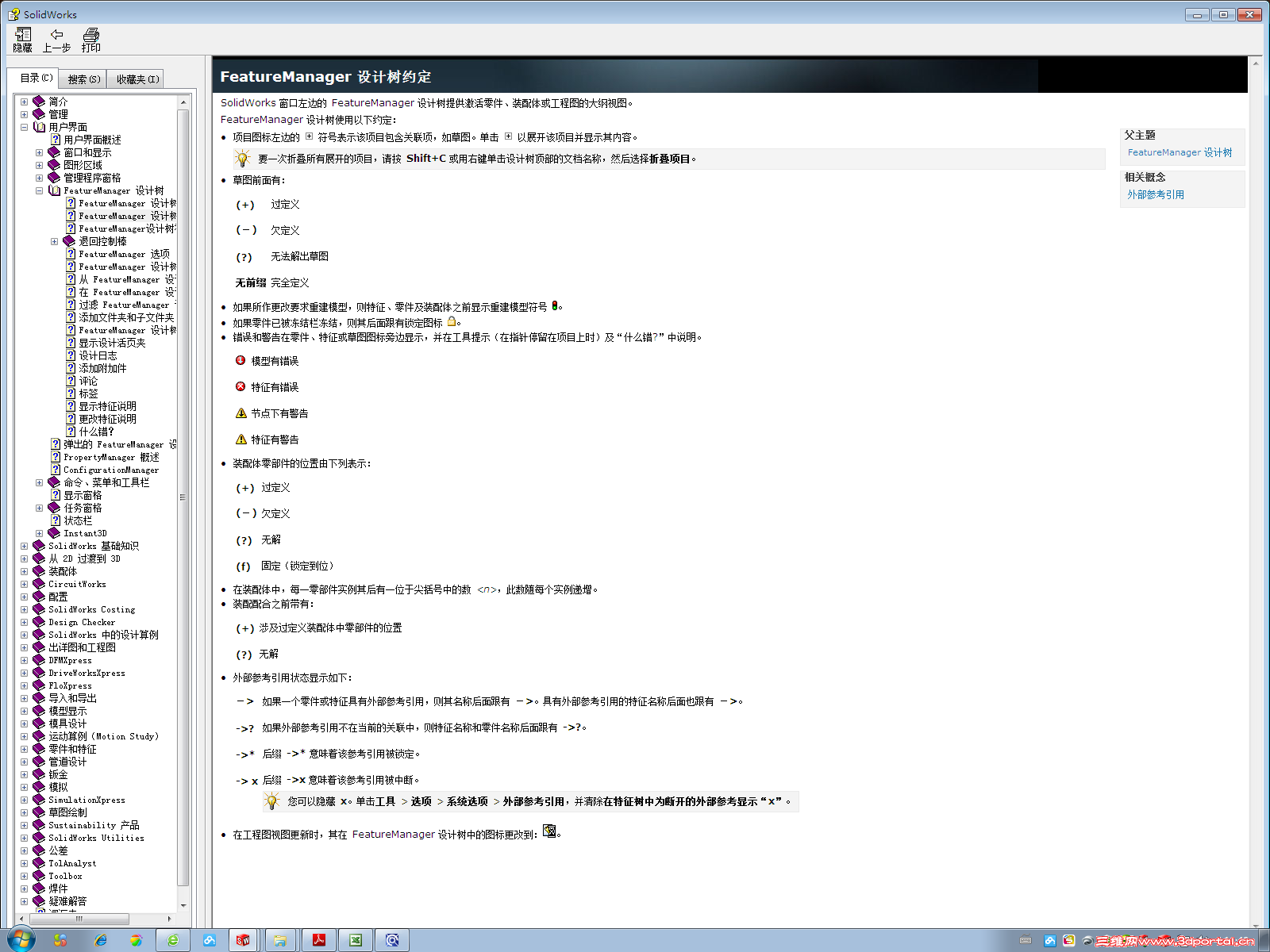1270x952 pixels.
Task: Select the TolAnalyst tree item
Action: coord(72,863)
